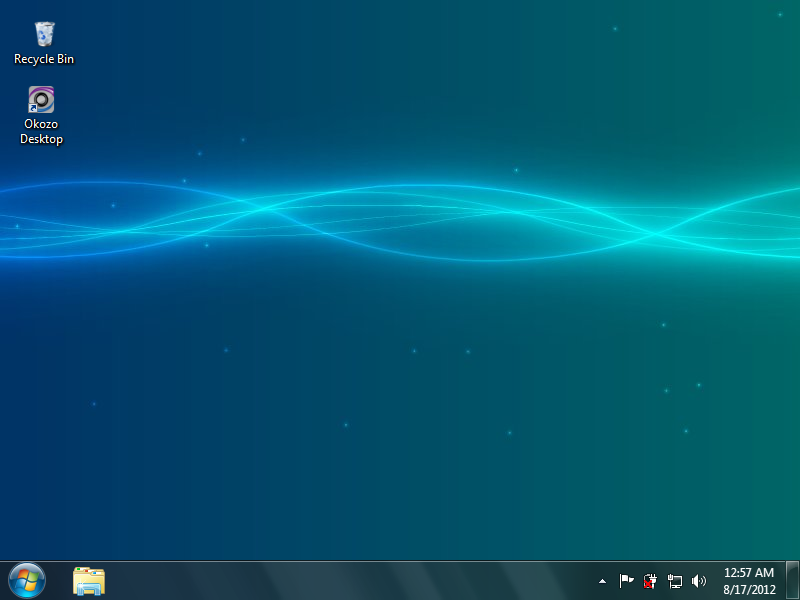This screenshot has height=600, width=800.
Task: Open the Windows Start menu orb
Action: 27,581
